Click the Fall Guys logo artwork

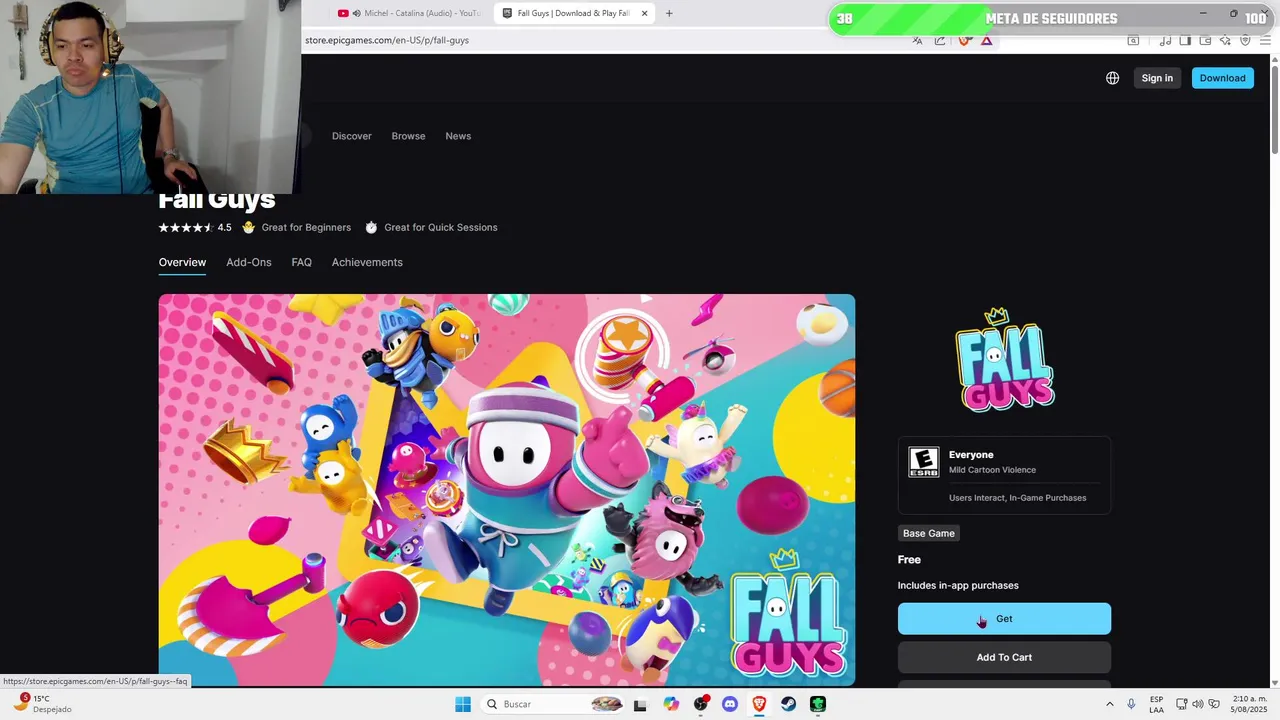point(1004,360)
